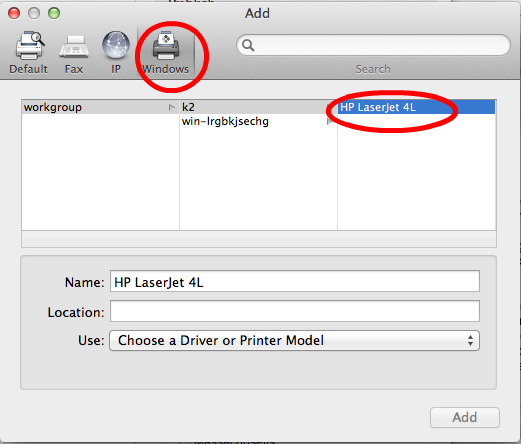The image size is (521, 444).
Task: Click the Use dropdown stepper arrows
Action: [470, 340]
